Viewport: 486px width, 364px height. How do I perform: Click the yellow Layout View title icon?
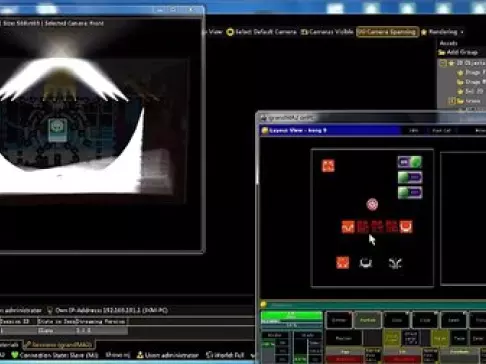[x=265, y=130]
